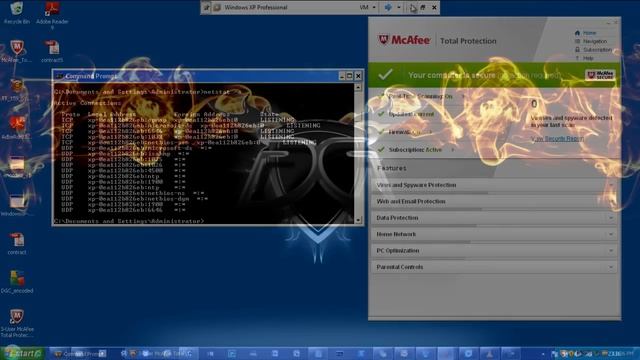Select the contract PDF desktop icon
Image resolution: width=640 pixels, height=360 pixels.
tap(17, 244)
